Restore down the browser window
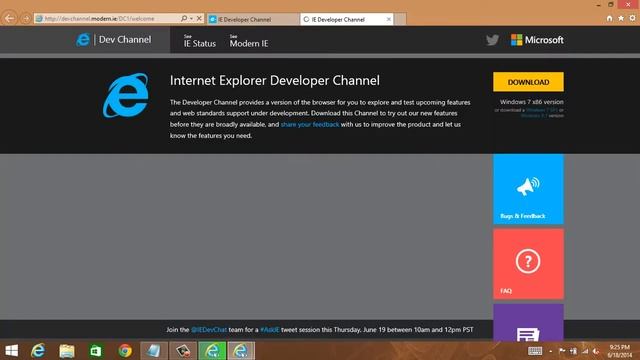The height and width of the screenshot is (360, 640). click(611, 4)
